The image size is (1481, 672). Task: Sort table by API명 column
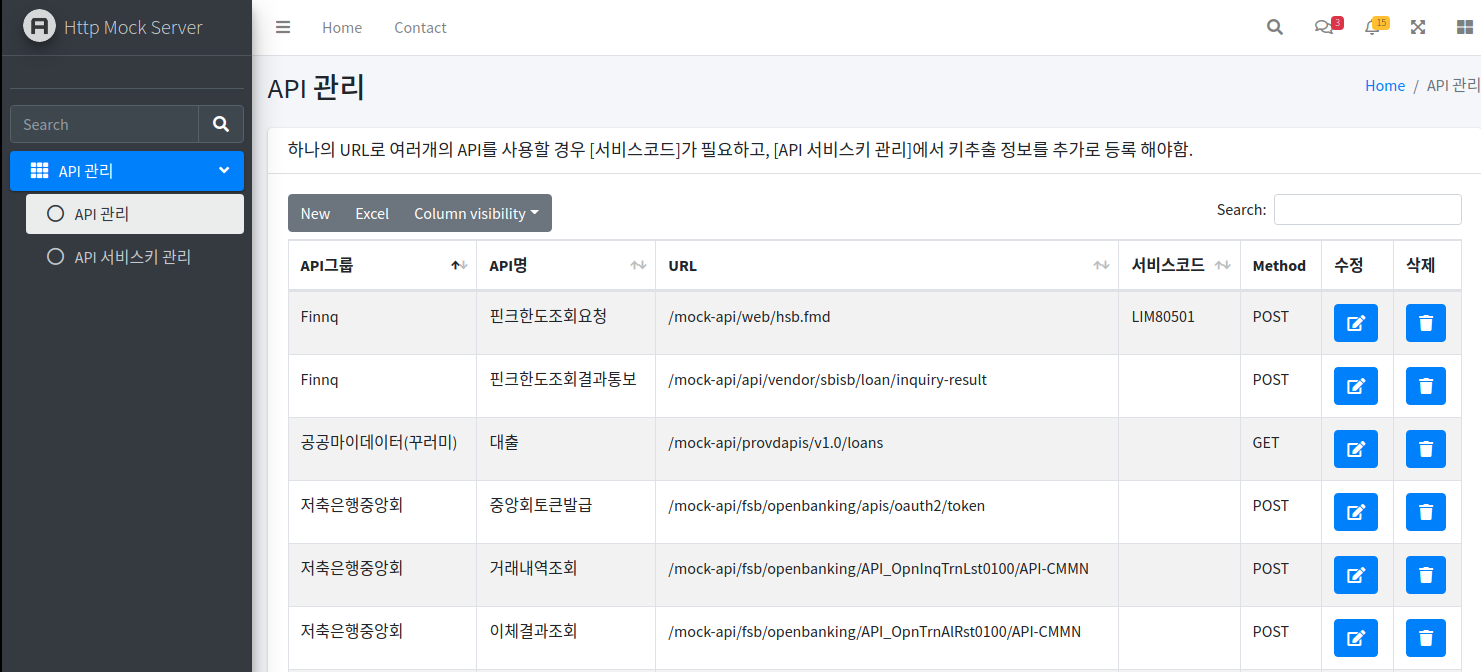coord(567,265)
